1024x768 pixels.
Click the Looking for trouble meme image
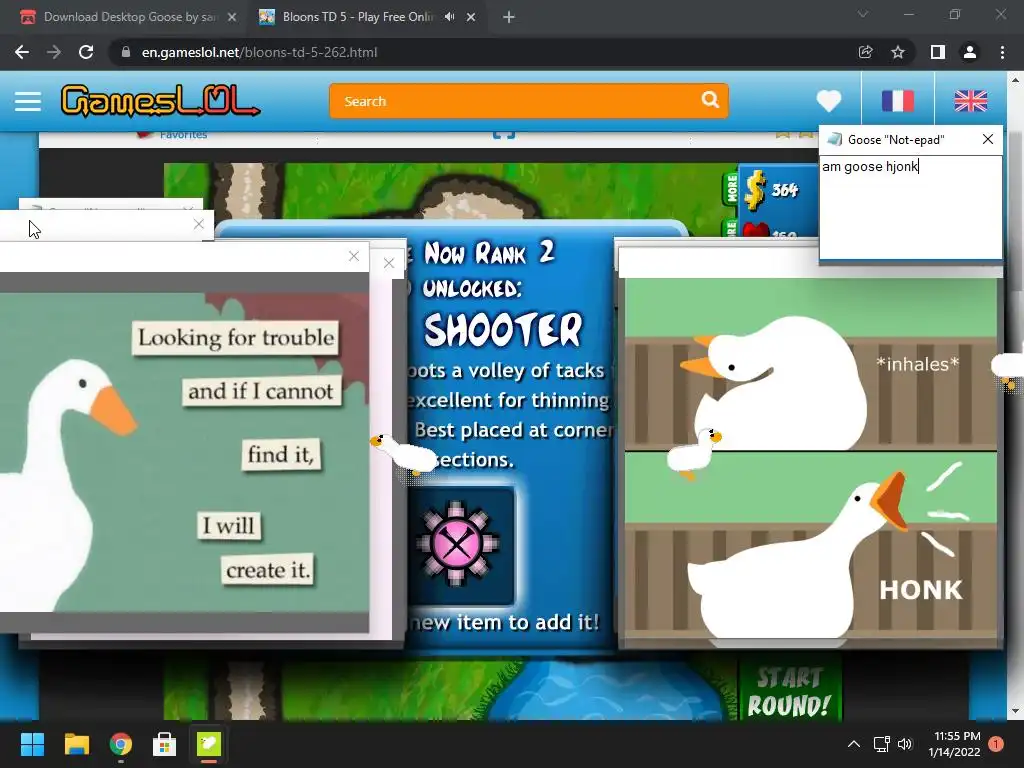pyautogui.click(x=184, y=452)
